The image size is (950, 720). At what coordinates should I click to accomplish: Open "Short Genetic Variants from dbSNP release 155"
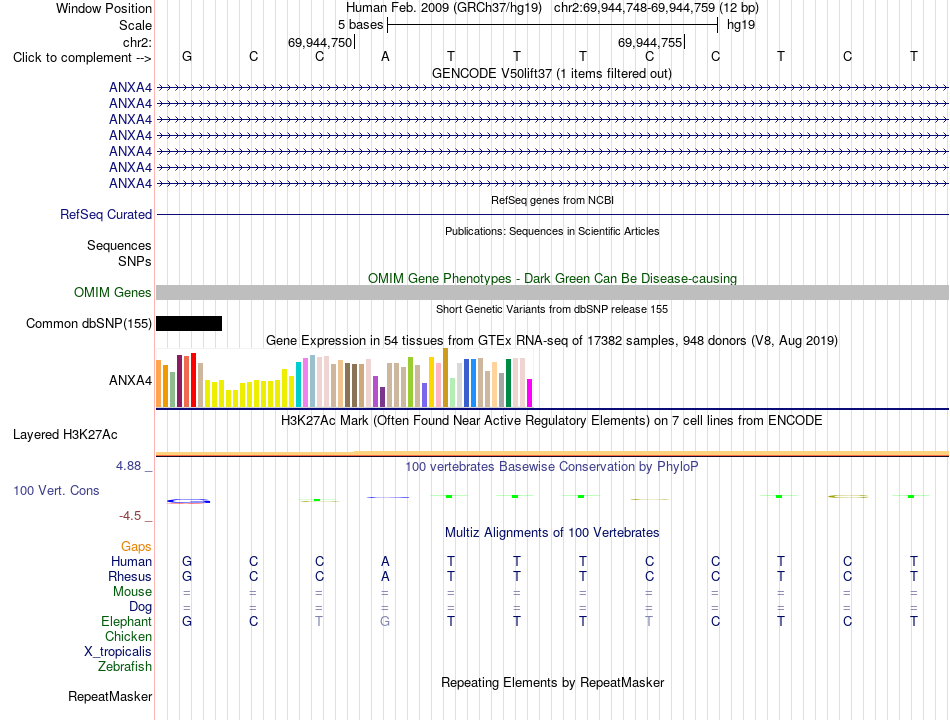[552, 309]
